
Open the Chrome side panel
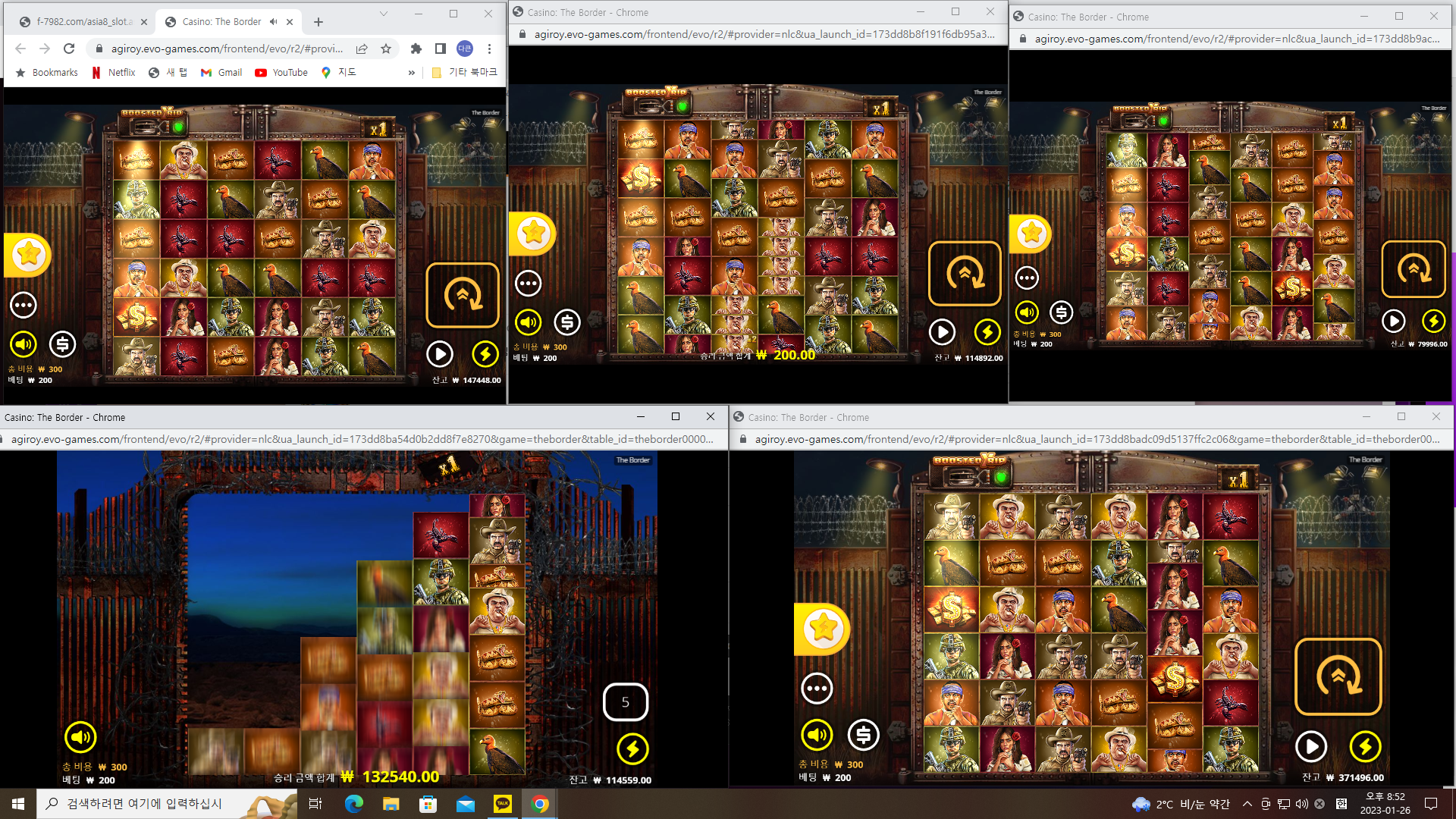[x=440, y=49]
